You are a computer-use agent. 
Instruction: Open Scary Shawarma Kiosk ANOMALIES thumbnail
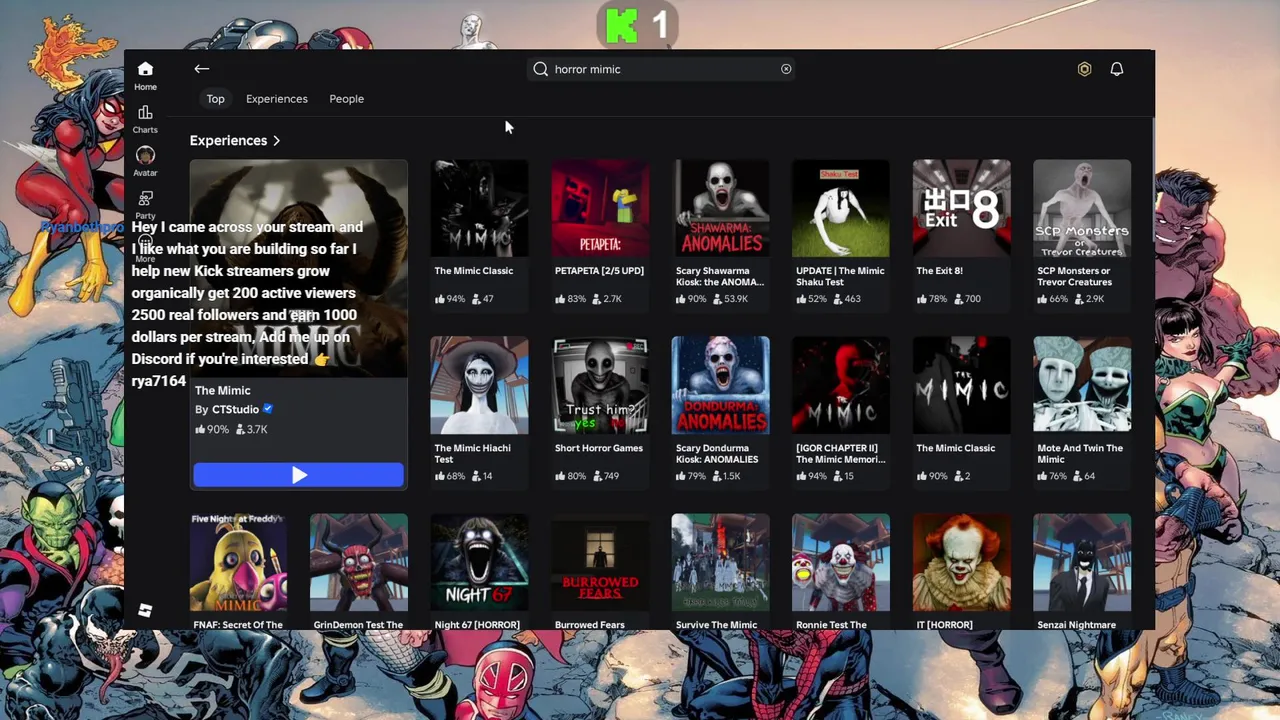pyautogui.click(x=721, y=208)
